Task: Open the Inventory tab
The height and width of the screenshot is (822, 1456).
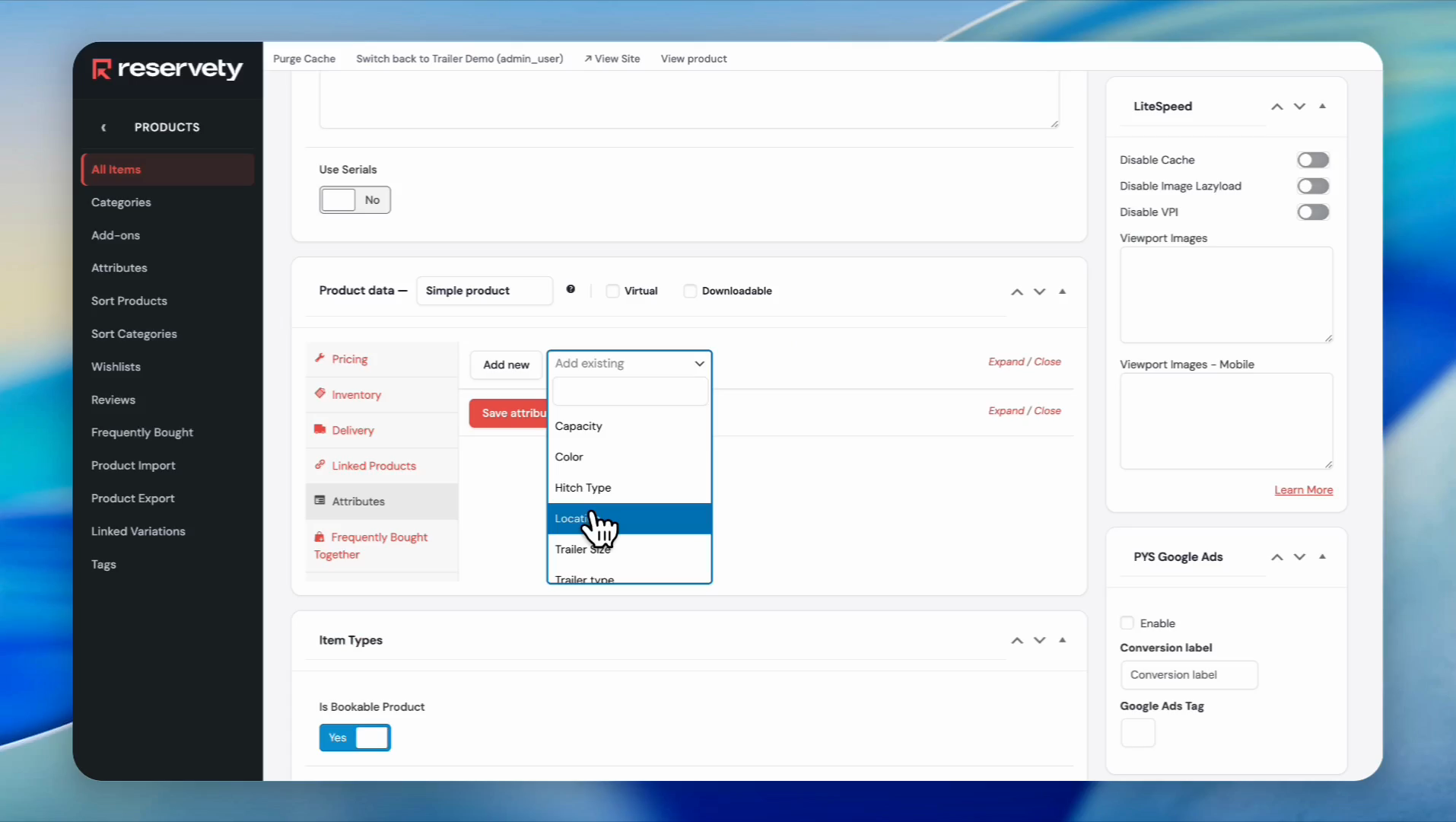Action: tap(382, 394)
